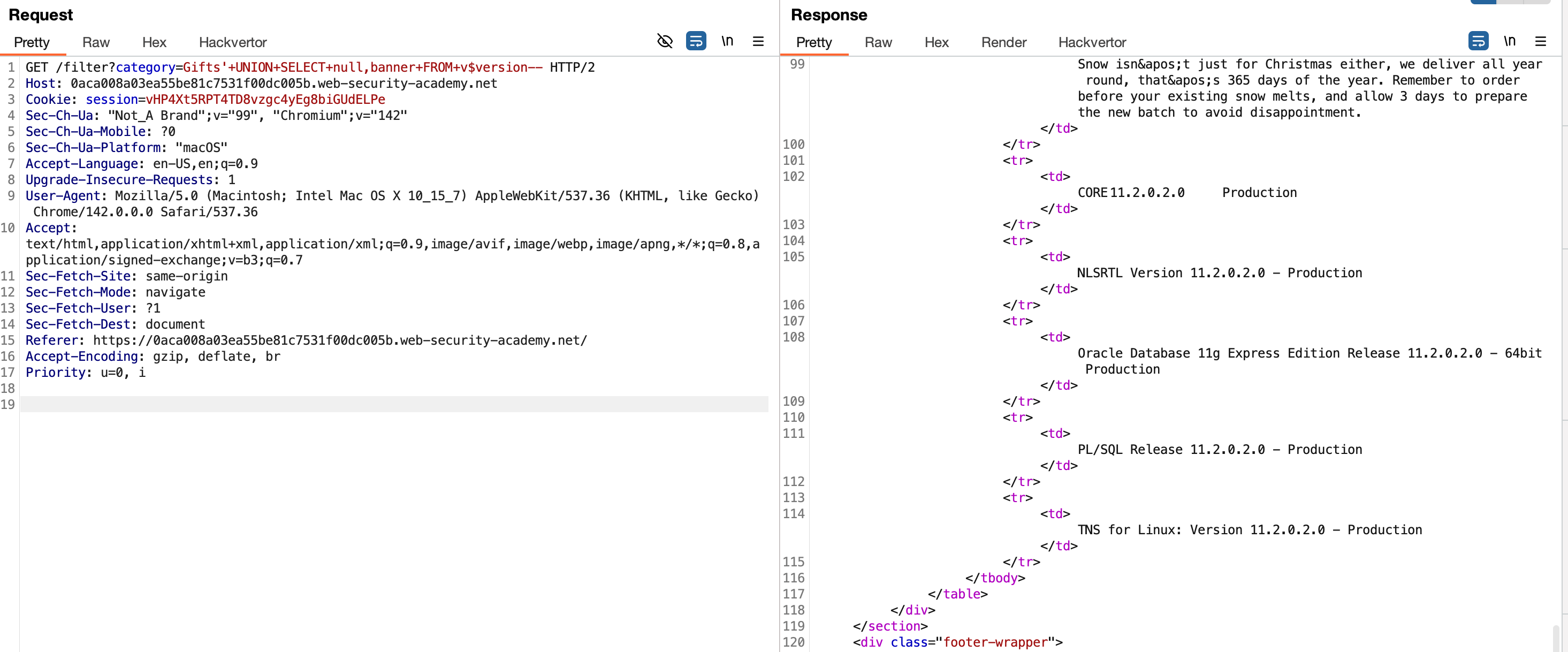Select the side-by-side layout button at top right
This screenshot has height=652, width=1568.
(1483, 2)
